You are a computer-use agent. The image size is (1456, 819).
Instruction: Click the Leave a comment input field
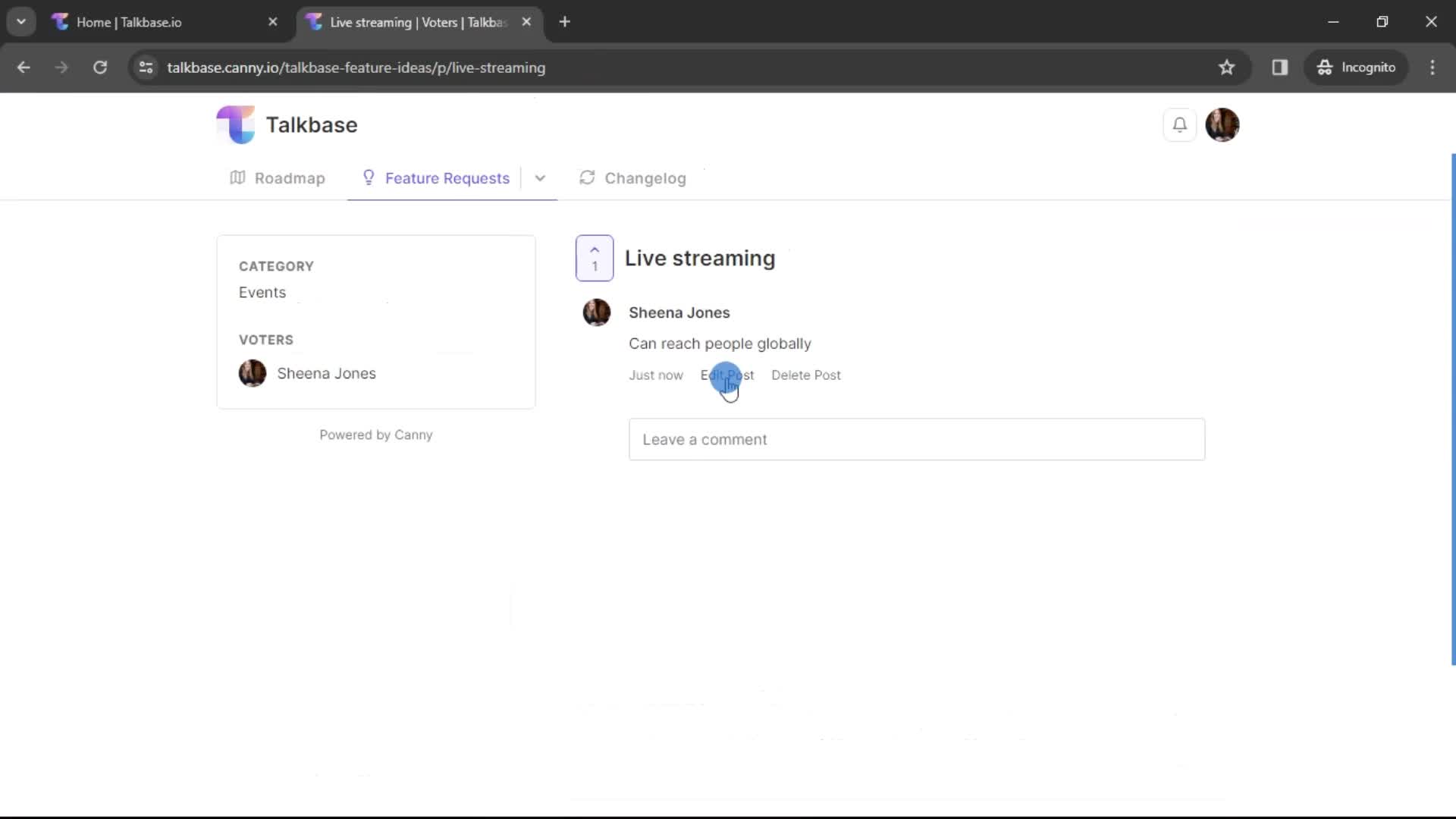point(917,439)
